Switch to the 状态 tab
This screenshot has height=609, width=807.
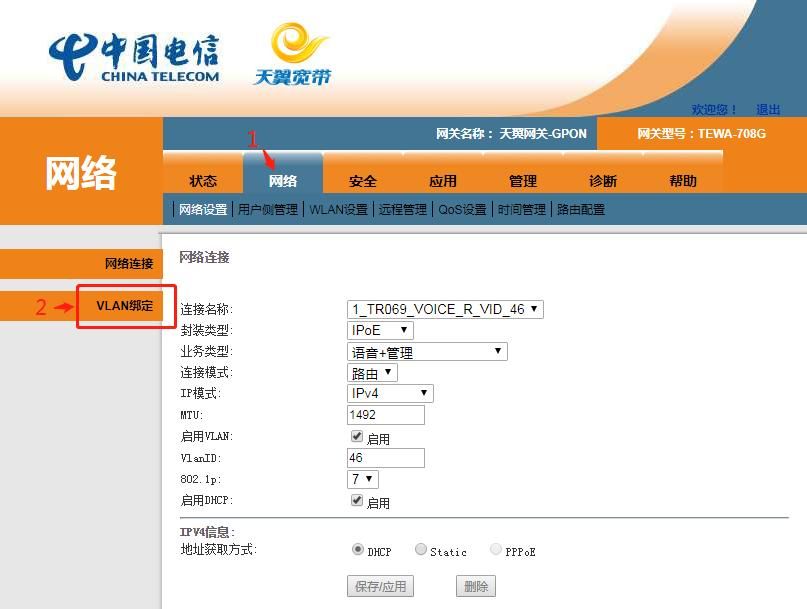[202, 181]
